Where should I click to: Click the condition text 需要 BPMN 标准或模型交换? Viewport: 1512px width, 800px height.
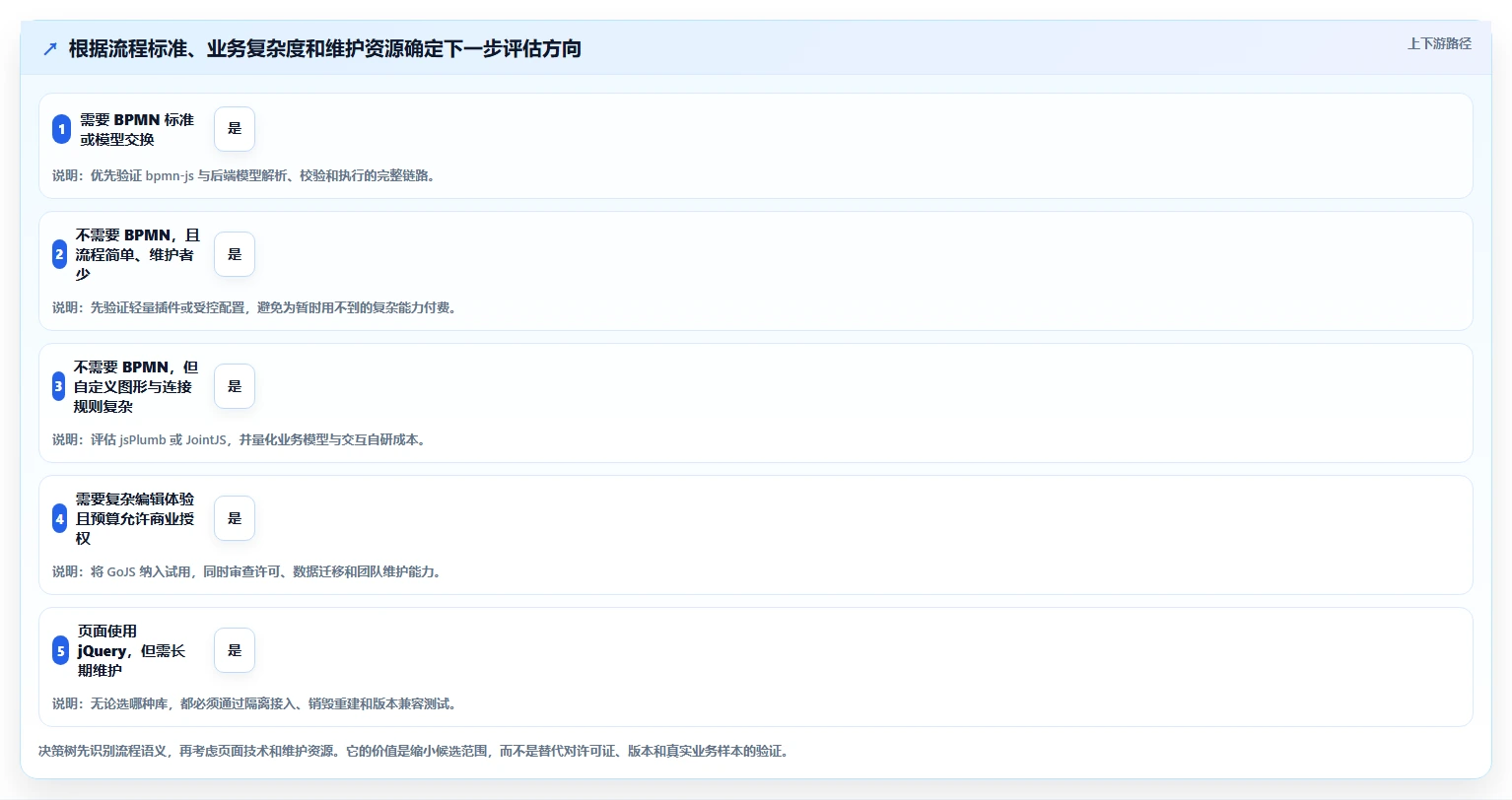[x=137, y=129]
